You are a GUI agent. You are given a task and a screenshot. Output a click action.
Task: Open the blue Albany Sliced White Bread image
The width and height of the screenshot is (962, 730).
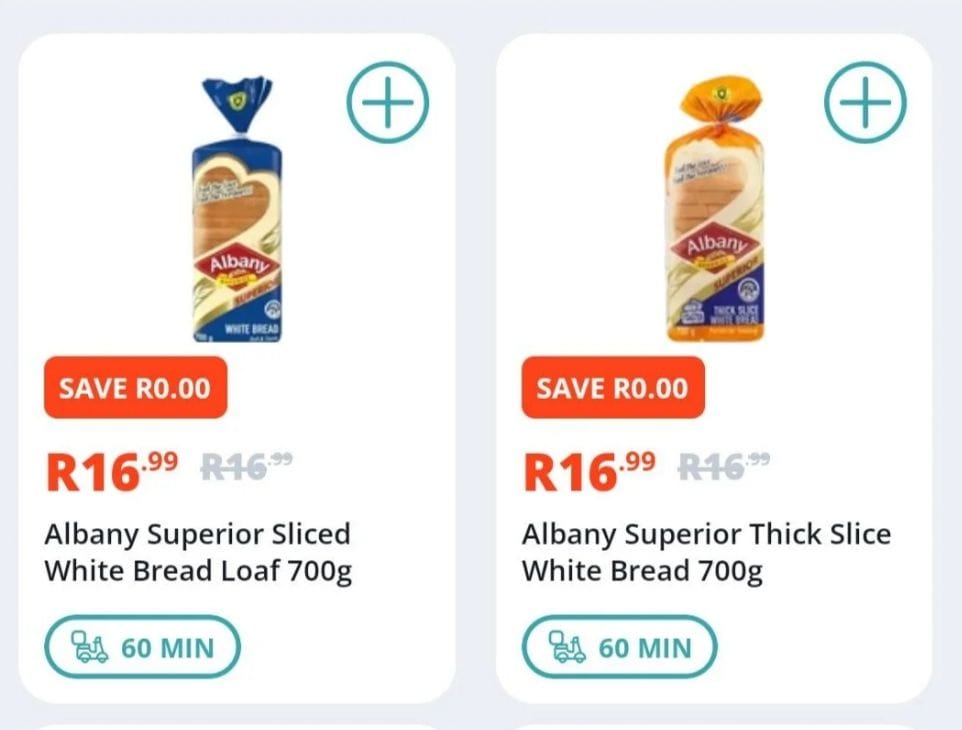click(237, 209)
